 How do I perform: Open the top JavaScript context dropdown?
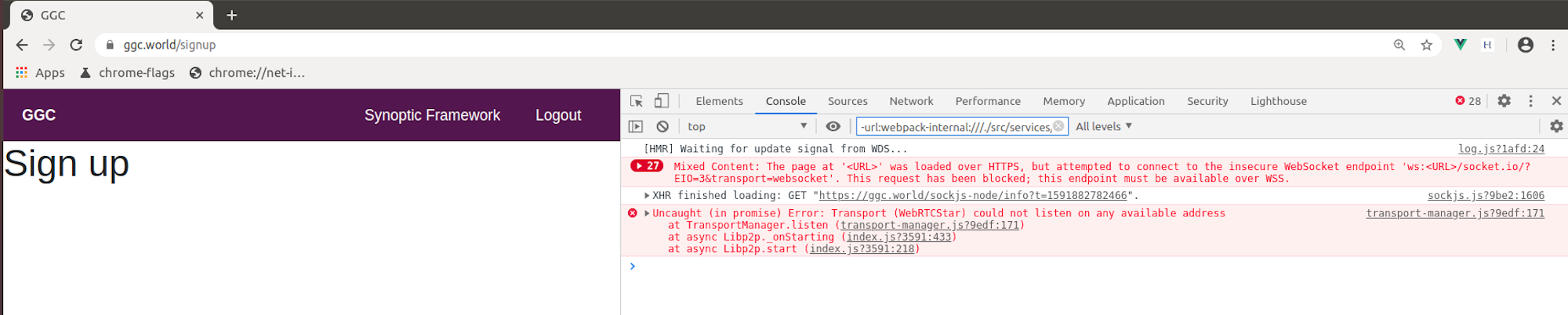tap(746, 126)
